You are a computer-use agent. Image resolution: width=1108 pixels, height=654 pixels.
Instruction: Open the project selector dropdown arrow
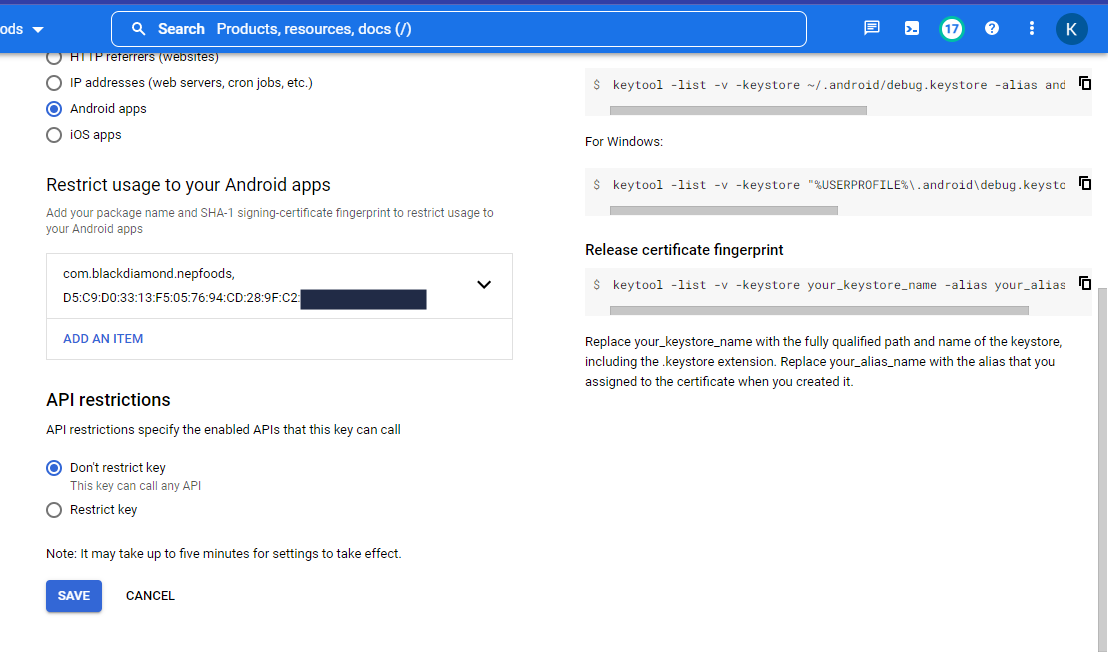tap(36, 28)
